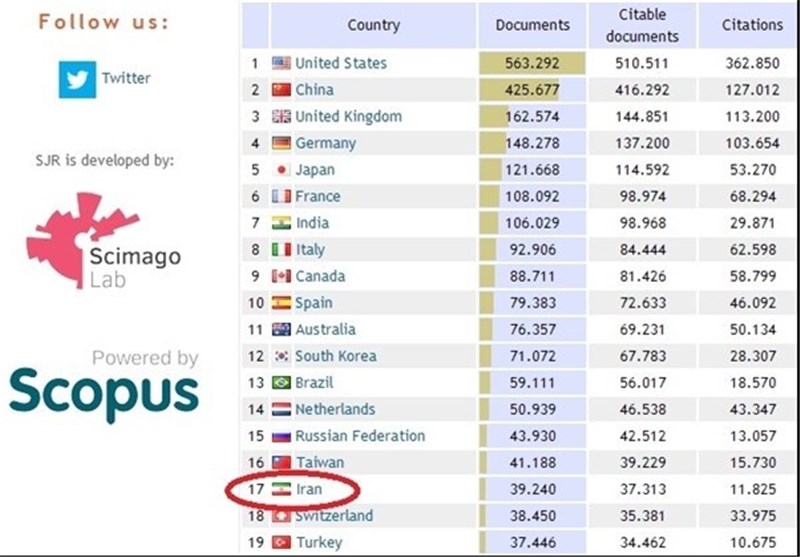Sort by Citations column header
This screenshot has width=800, height=557.
[x=752, y=25]
